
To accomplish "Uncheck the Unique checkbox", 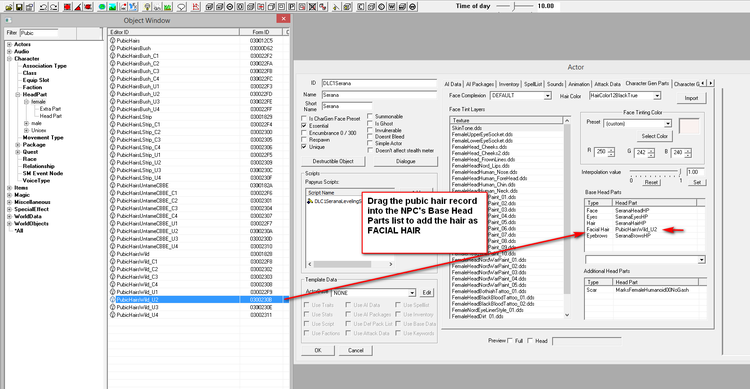I will point(304,147).
